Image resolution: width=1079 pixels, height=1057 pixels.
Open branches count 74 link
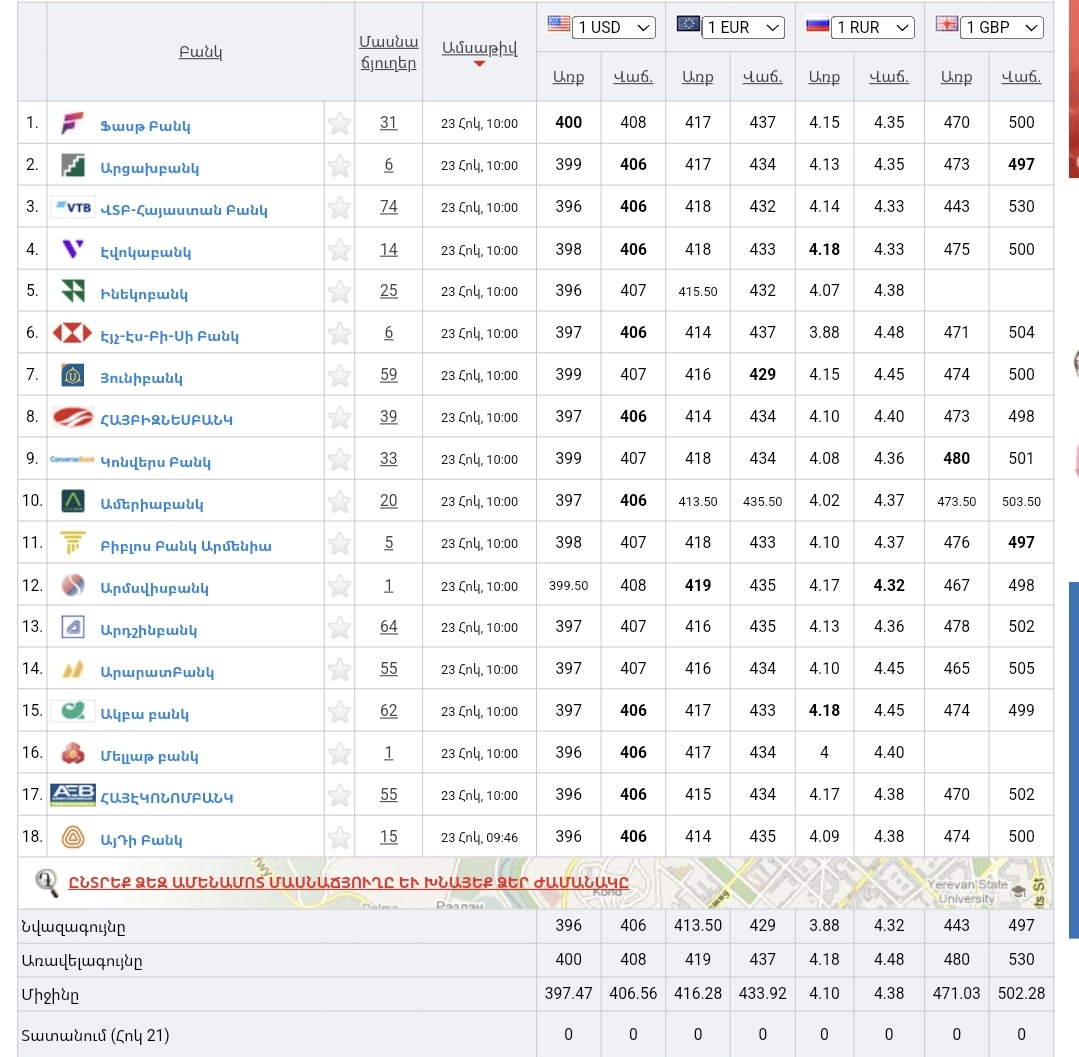pyautogui.click(x=389, y=206)
